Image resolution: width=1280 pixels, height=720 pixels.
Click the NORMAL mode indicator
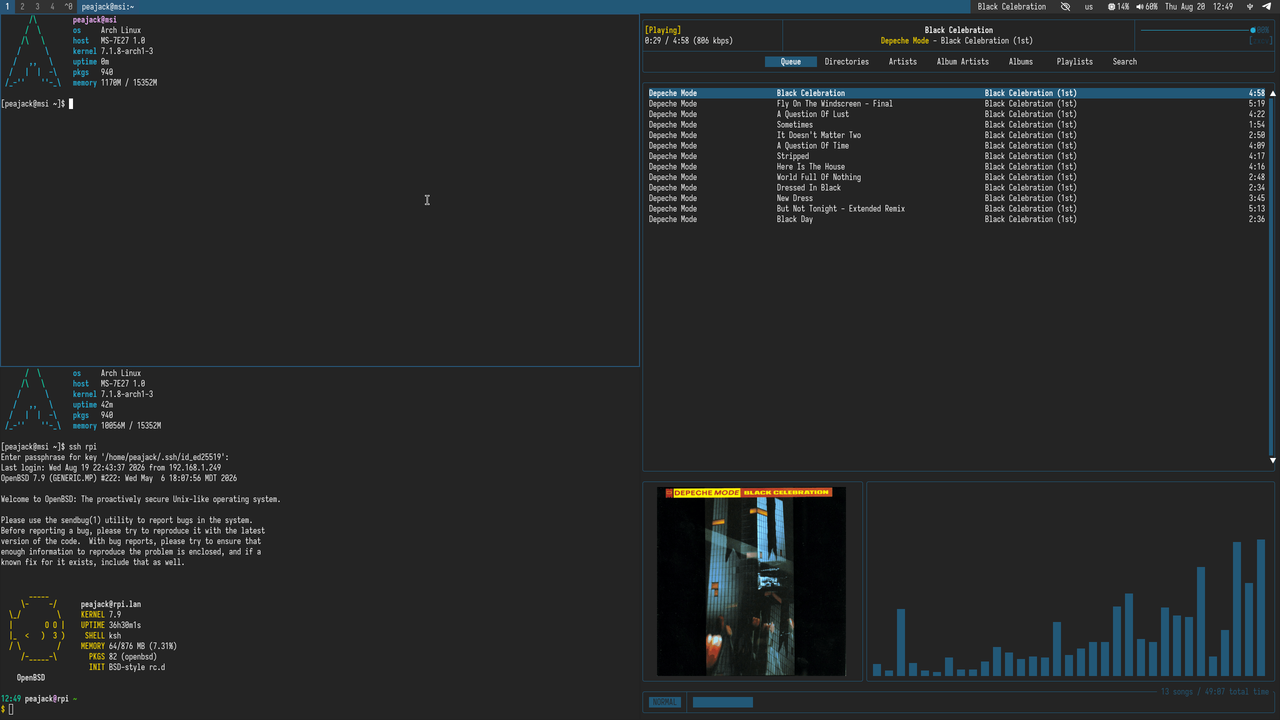click(x=664, y=702)
